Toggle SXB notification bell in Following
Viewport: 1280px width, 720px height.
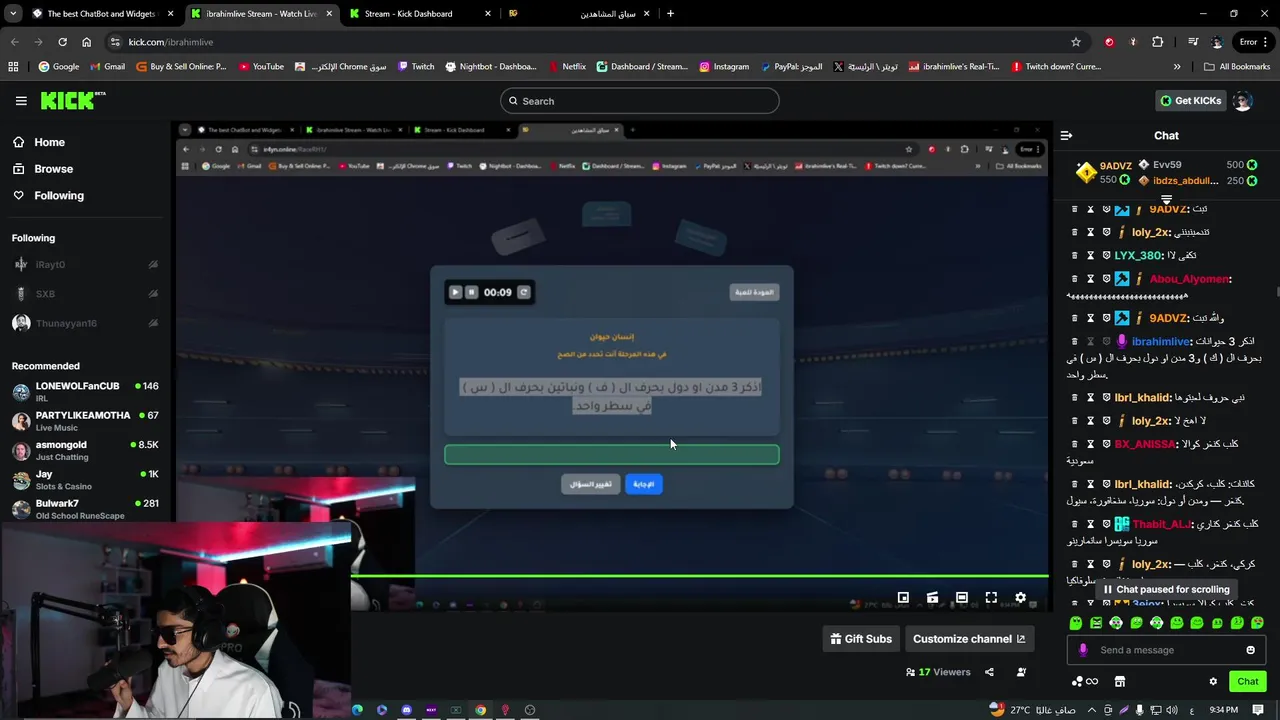tap(153, 294)
